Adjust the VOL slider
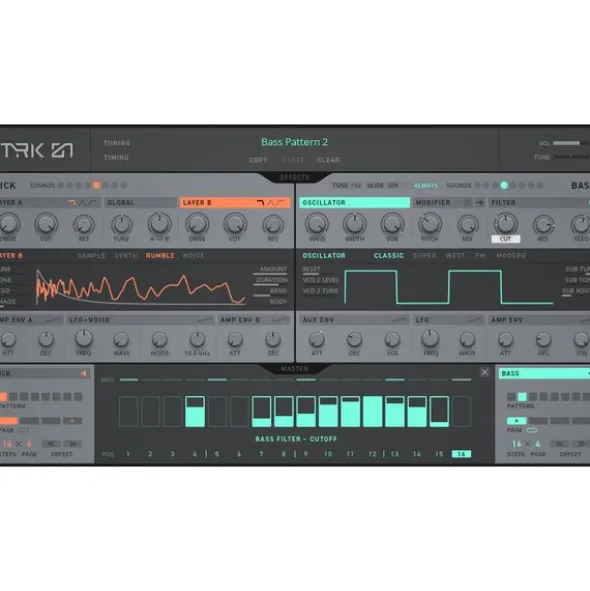The image size is (590, 591). click(571, 143)
